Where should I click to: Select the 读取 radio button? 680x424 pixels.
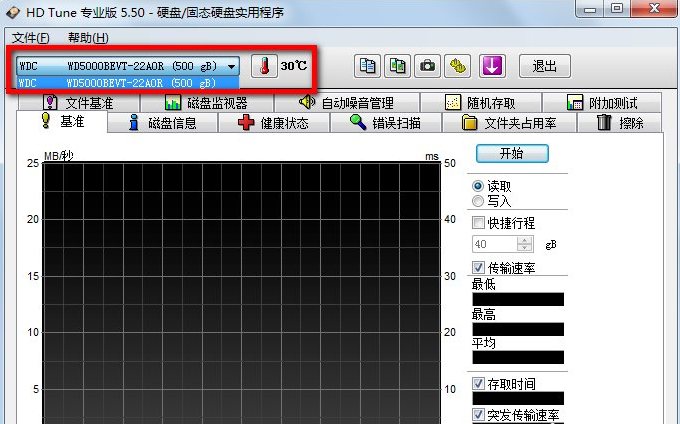click(x=477, y=186)
